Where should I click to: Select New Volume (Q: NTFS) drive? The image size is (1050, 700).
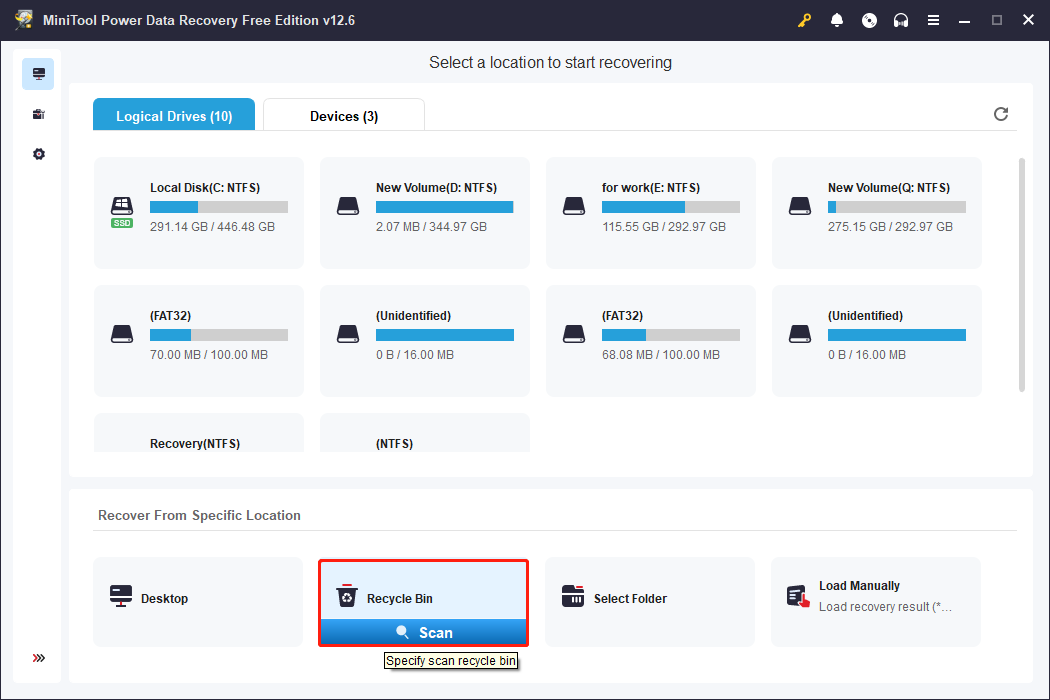(x=877, y=213)
